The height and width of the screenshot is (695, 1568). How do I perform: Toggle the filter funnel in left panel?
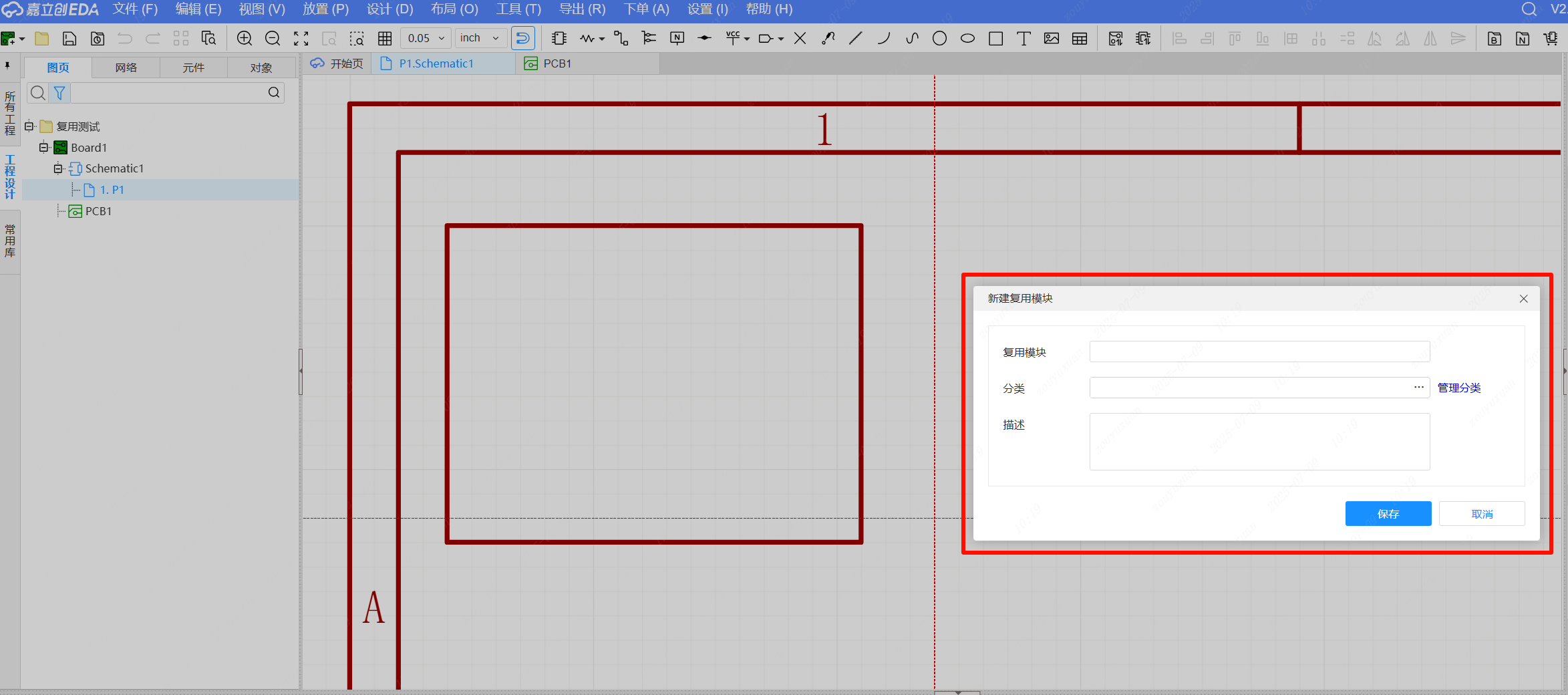pos(59,93)
